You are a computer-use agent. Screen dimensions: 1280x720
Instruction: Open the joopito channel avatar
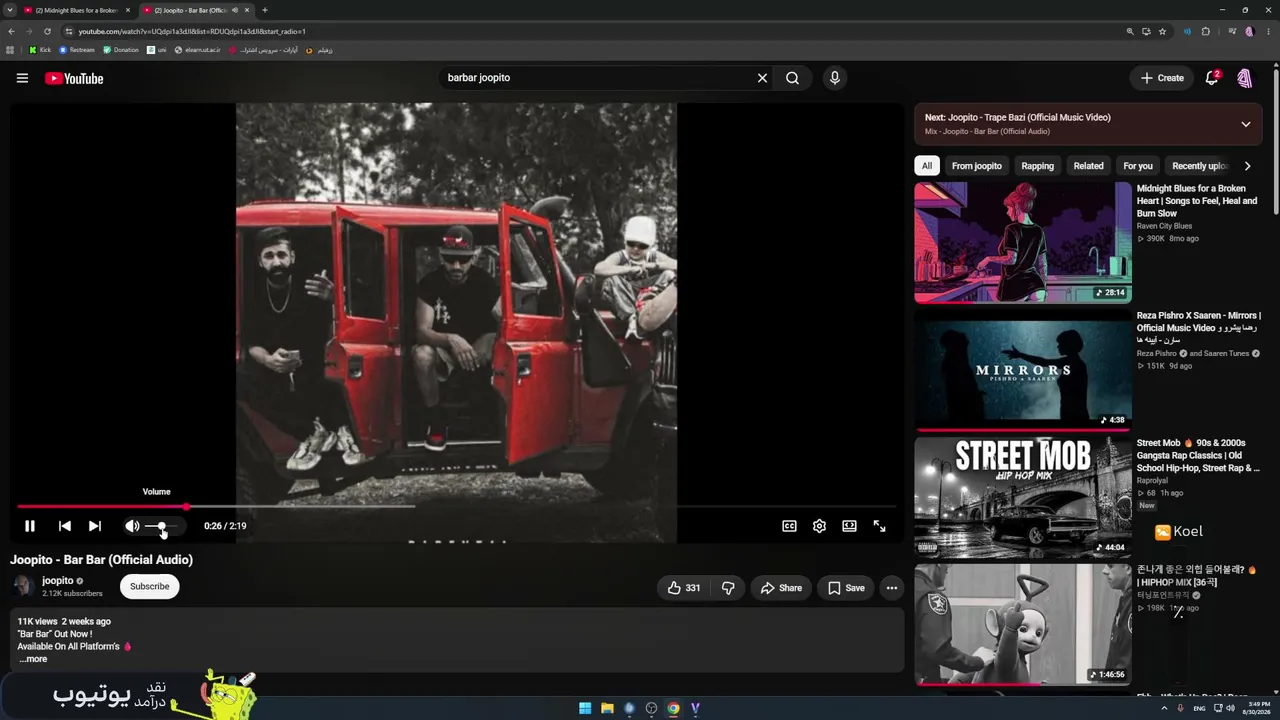[x=23, y=587]
